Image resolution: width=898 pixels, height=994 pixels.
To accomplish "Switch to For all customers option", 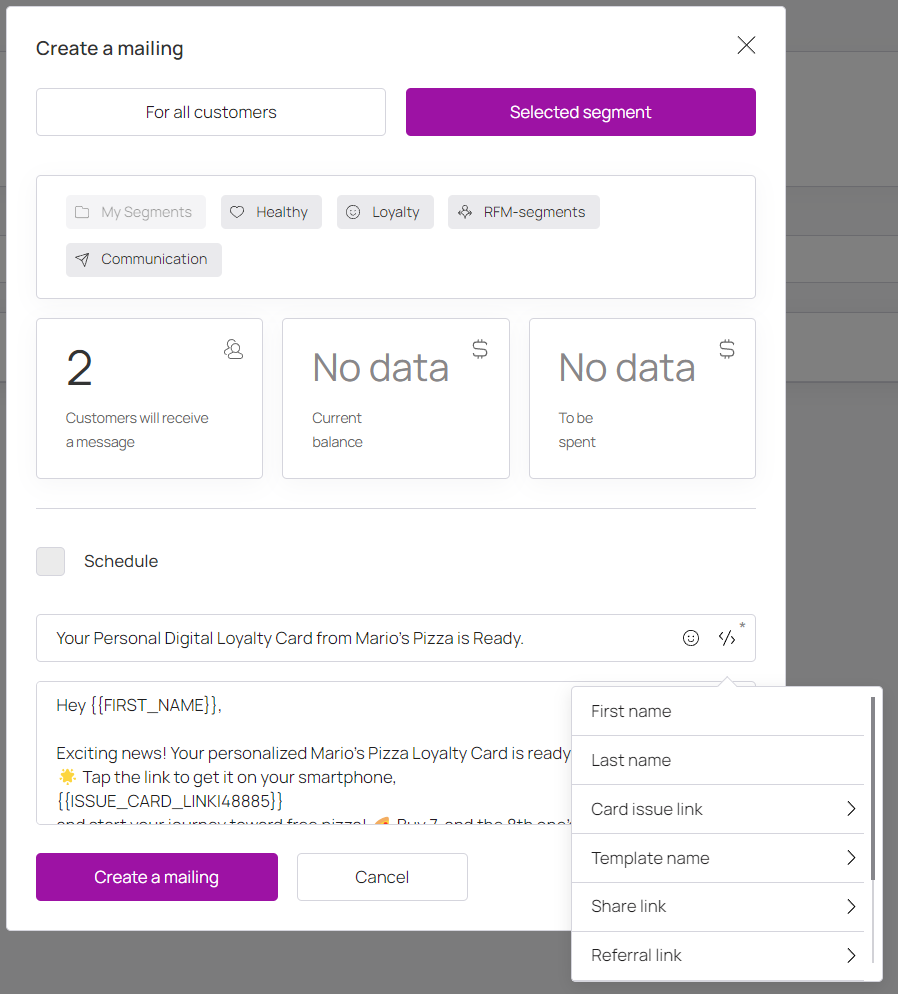I will (x=211, y=112).
